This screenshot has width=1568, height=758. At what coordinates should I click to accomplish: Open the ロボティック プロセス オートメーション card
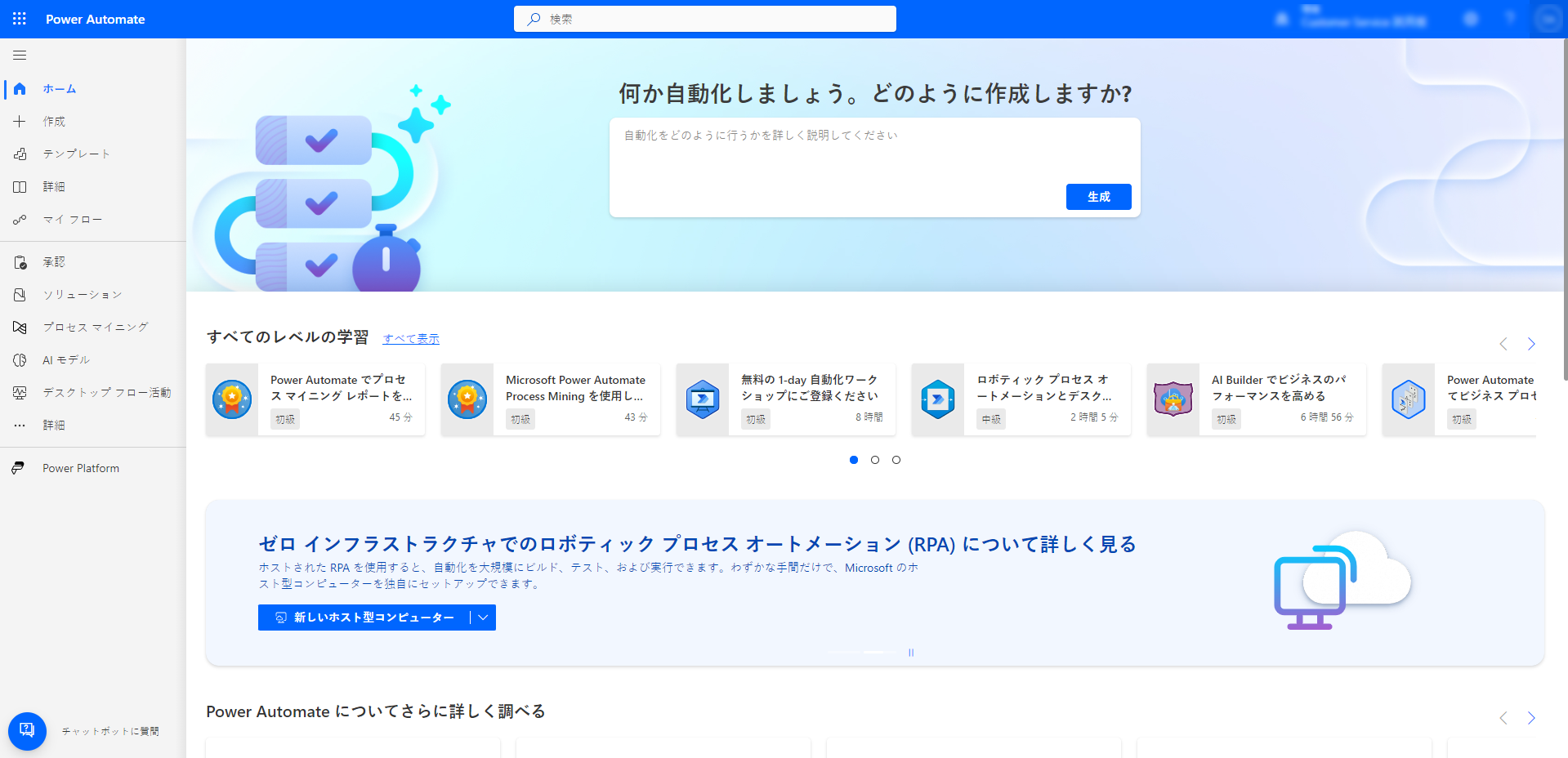coord(1021,399)
